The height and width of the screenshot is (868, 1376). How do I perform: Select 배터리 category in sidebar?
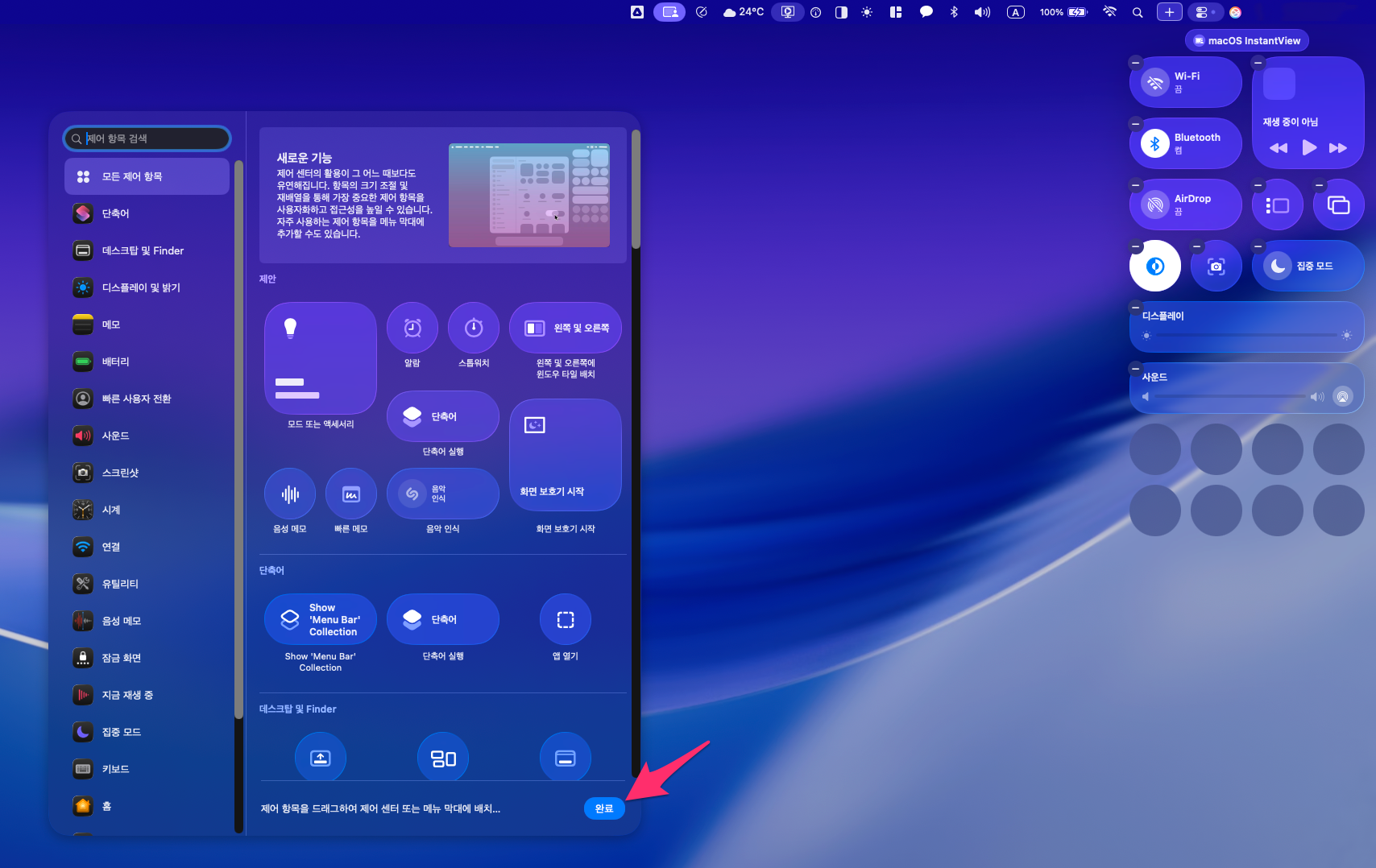147,362
